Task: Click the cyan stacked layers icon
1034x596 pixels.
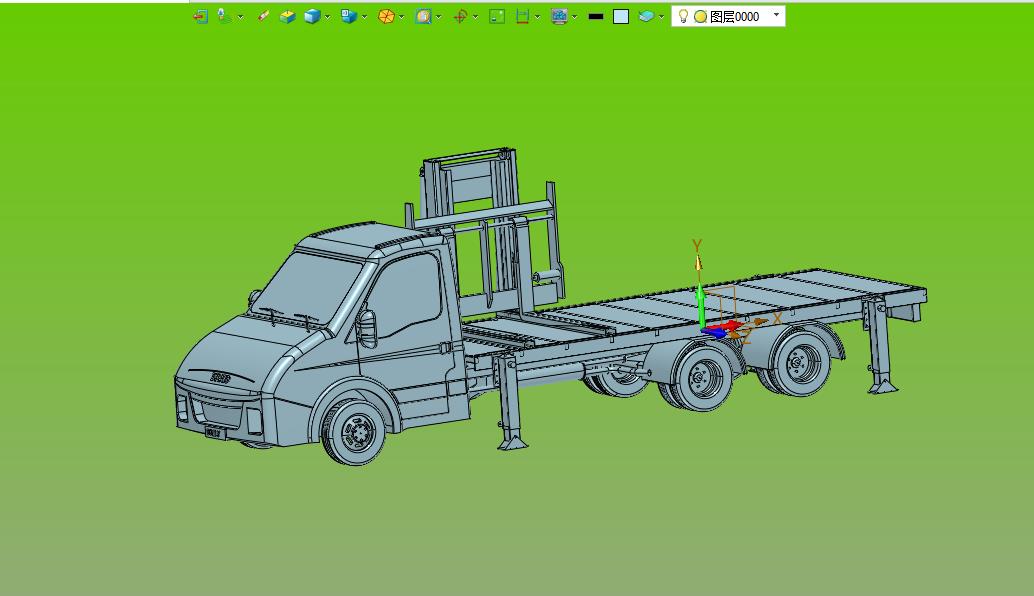Action: [647, 16]
